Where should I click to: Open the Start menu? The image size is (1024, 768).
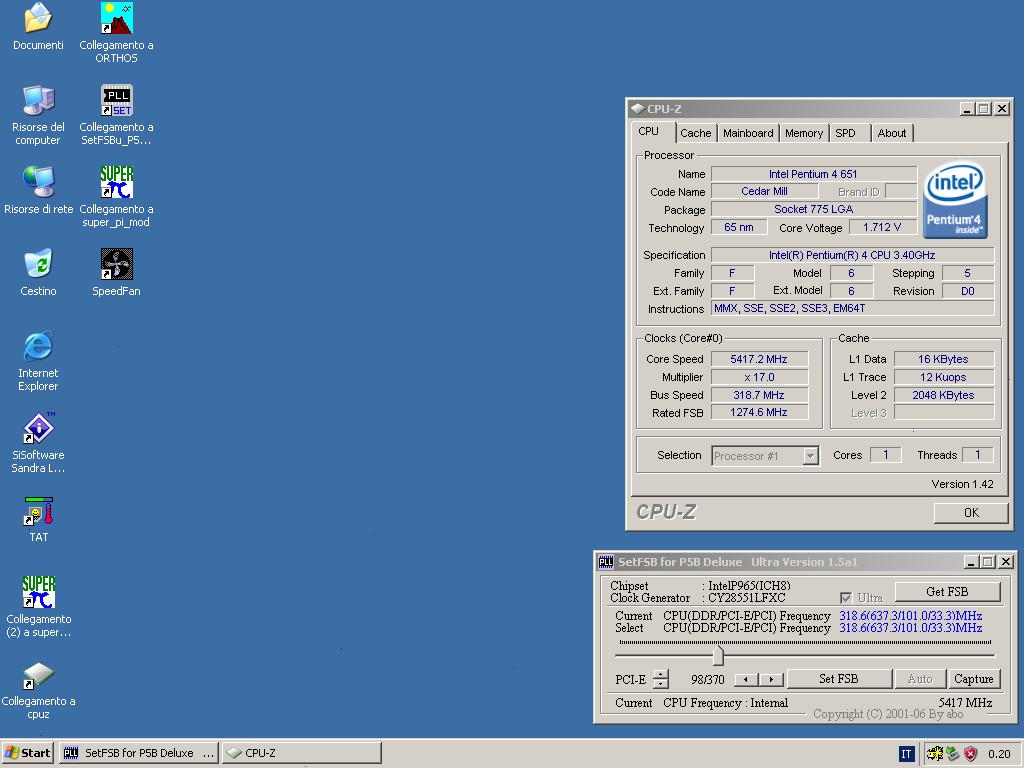coord(27,753)
